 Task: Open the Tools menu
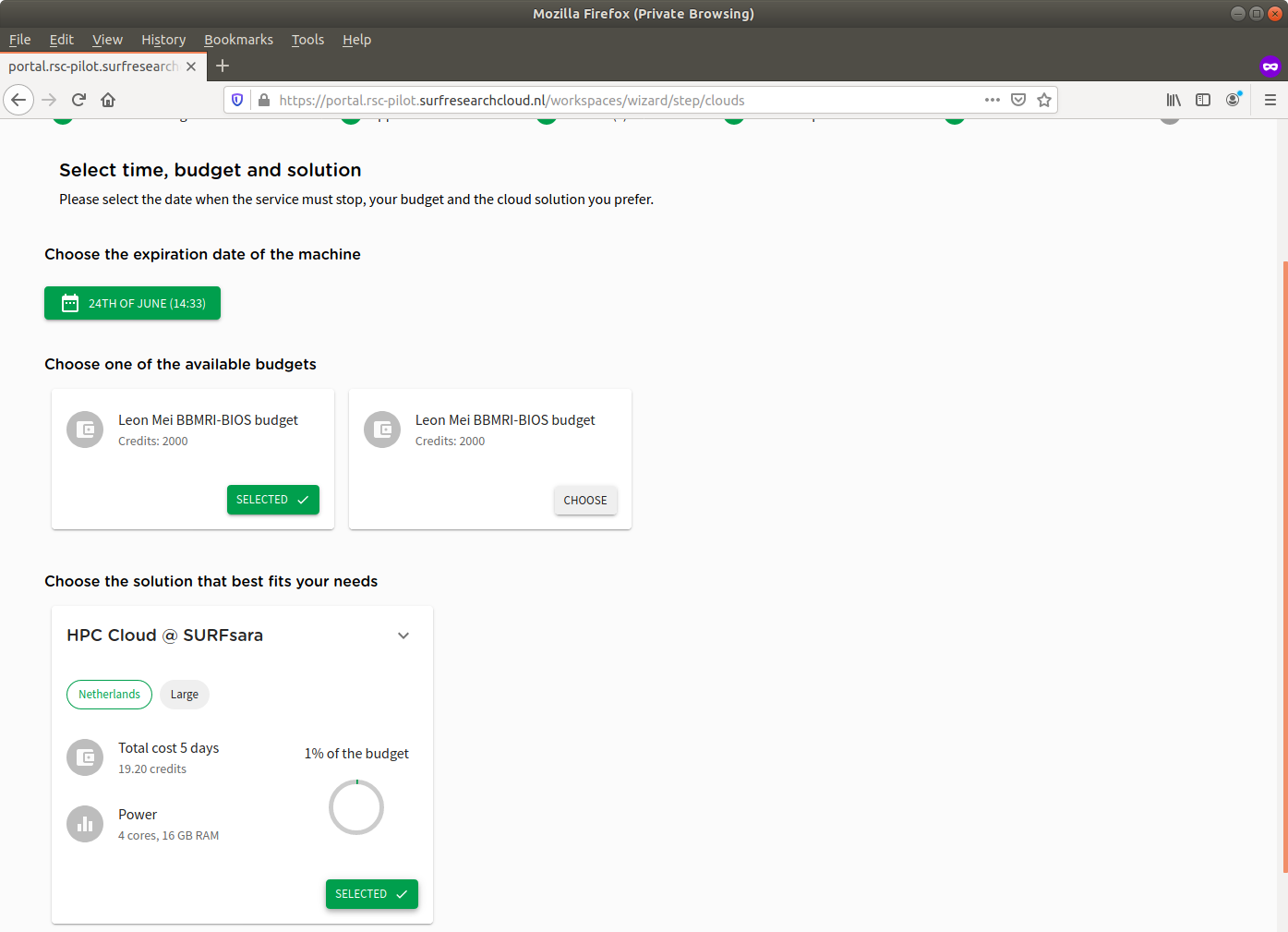pyautogui.click(x=307, y=40)
